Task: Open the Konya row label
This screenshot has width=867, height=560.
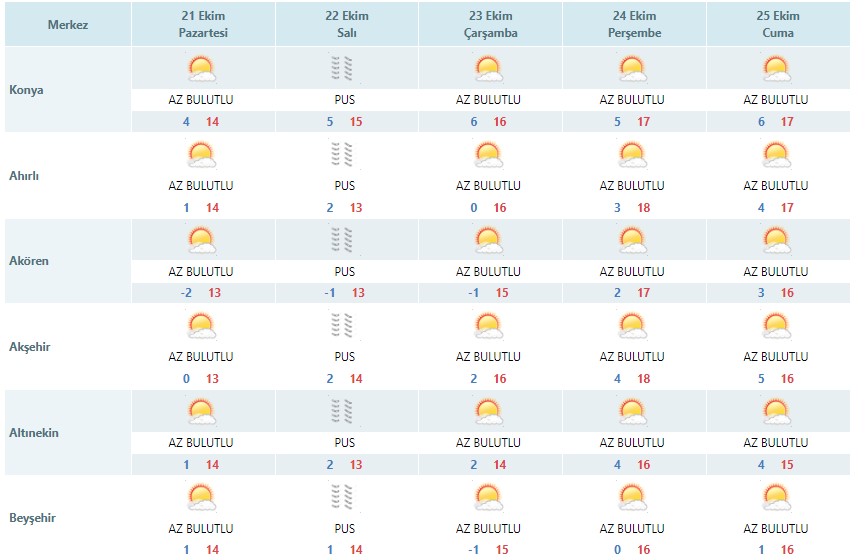Action: 26,90
